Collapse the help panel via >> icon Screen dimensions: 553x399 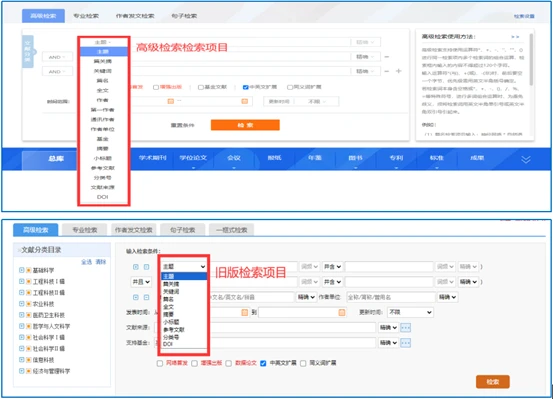point(515,37)
